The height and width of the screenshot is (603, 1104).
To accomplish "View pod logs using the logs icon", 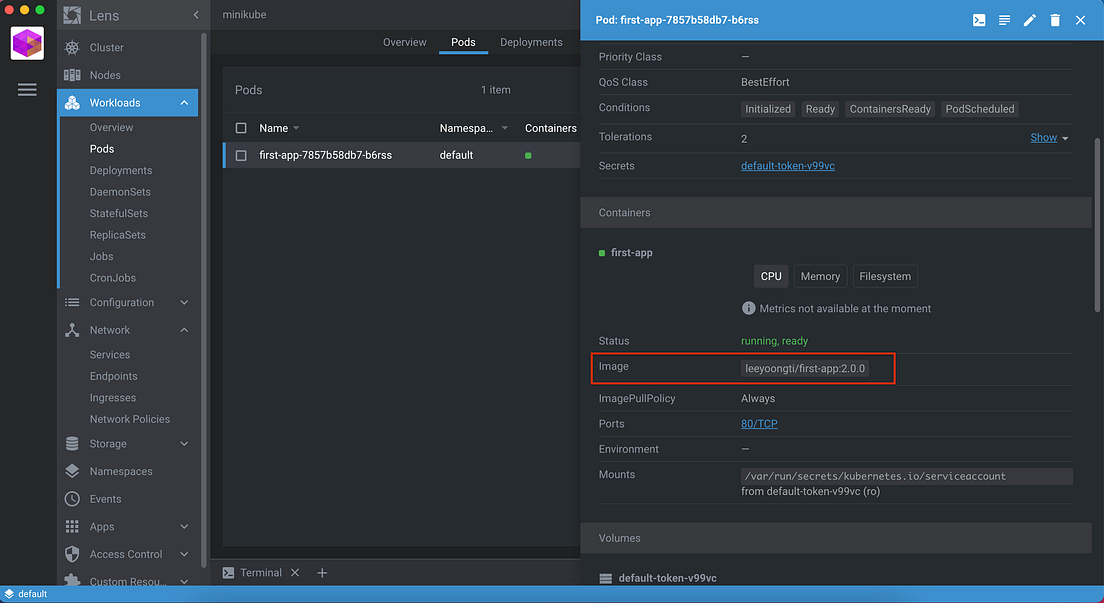I will [x=1004, y=19].
